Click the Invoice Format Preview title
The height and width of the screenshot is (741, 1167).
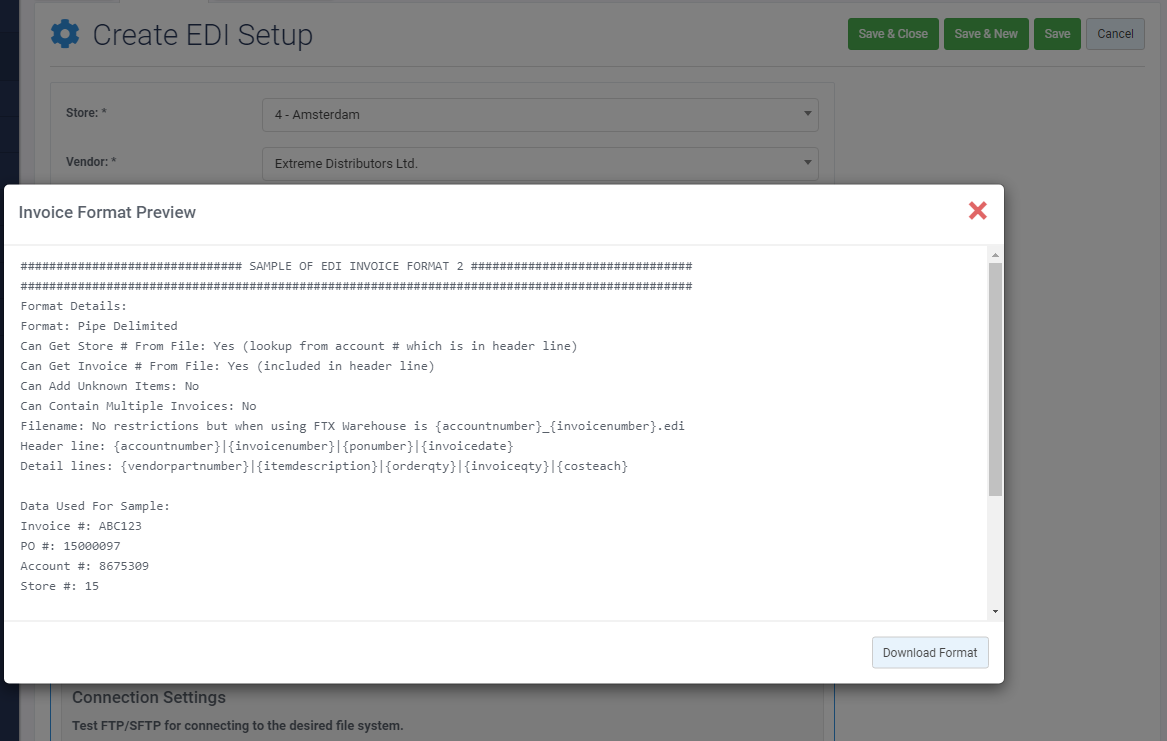click(x=107, y=212)
